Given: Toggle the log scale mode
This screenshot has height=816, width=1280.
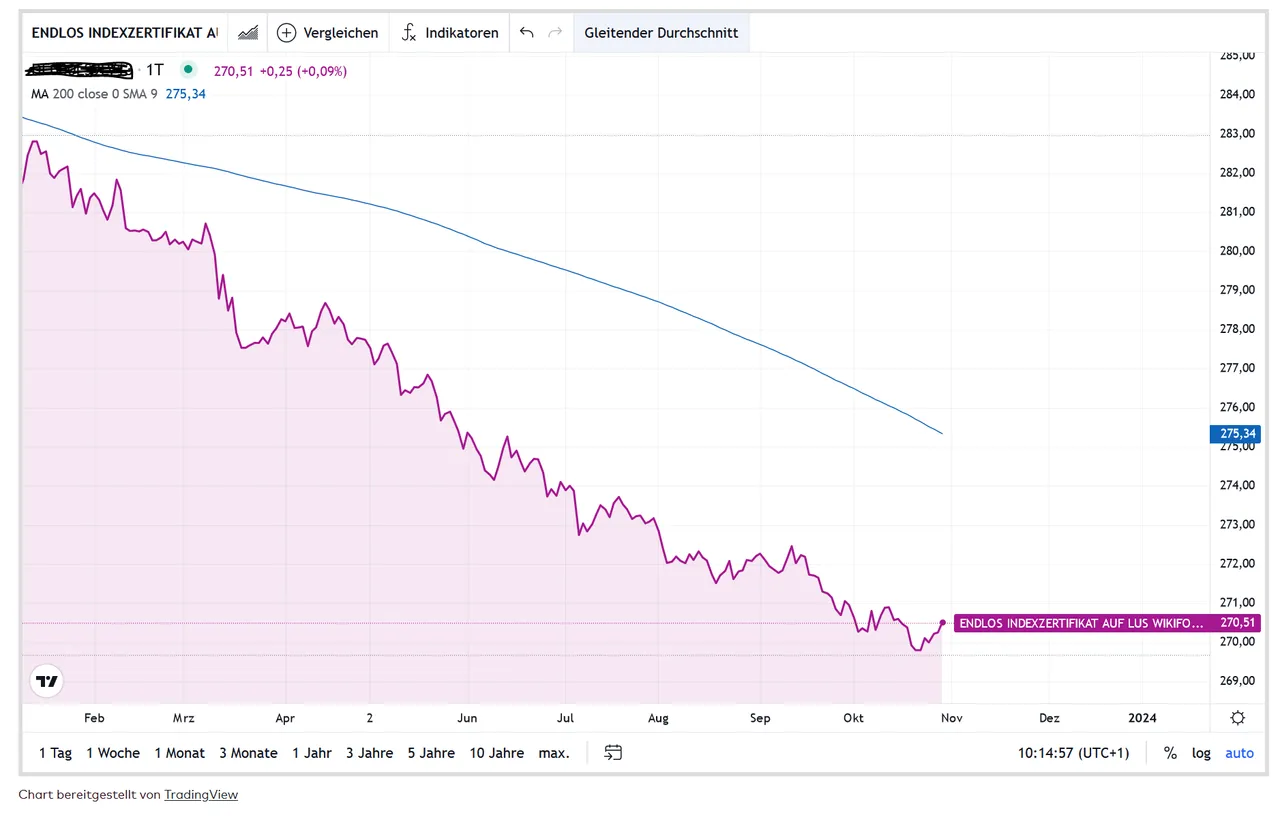Looking at the screenshot, I should pos(1201,753).
